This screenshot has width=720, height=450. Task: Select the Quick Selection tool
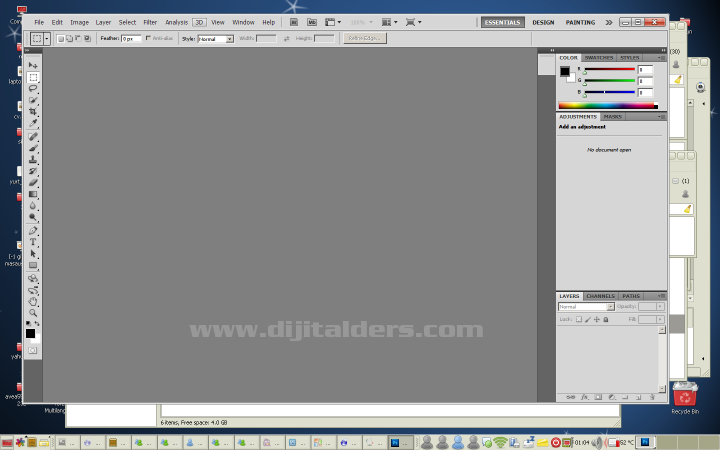click(x=33, y=100)
